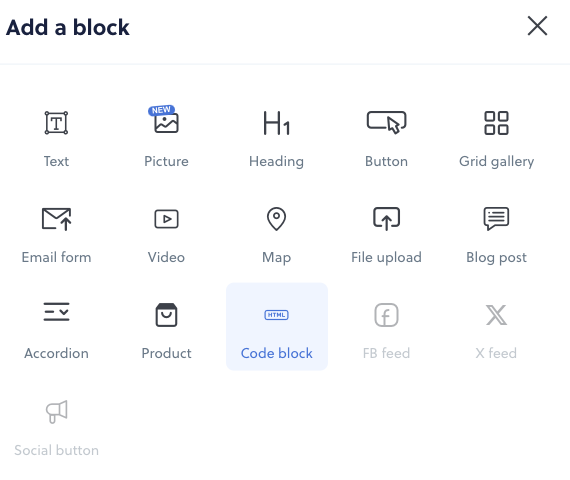Choose the File upload block
The image size is (570, 480).
coord(386,234)
